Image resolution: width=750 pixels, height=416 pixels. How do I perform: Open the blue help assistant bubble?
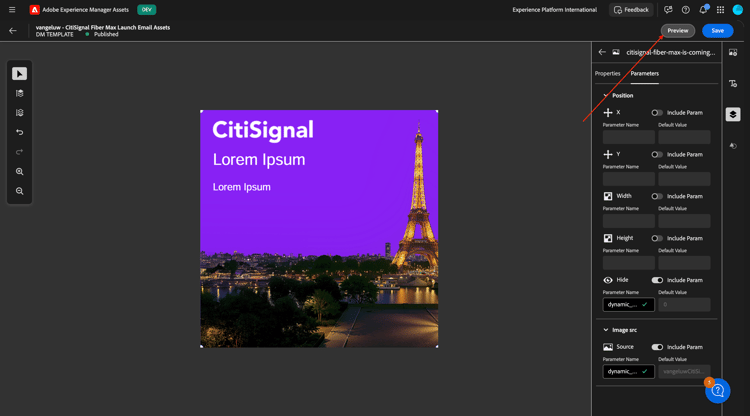tap(717, 391)
